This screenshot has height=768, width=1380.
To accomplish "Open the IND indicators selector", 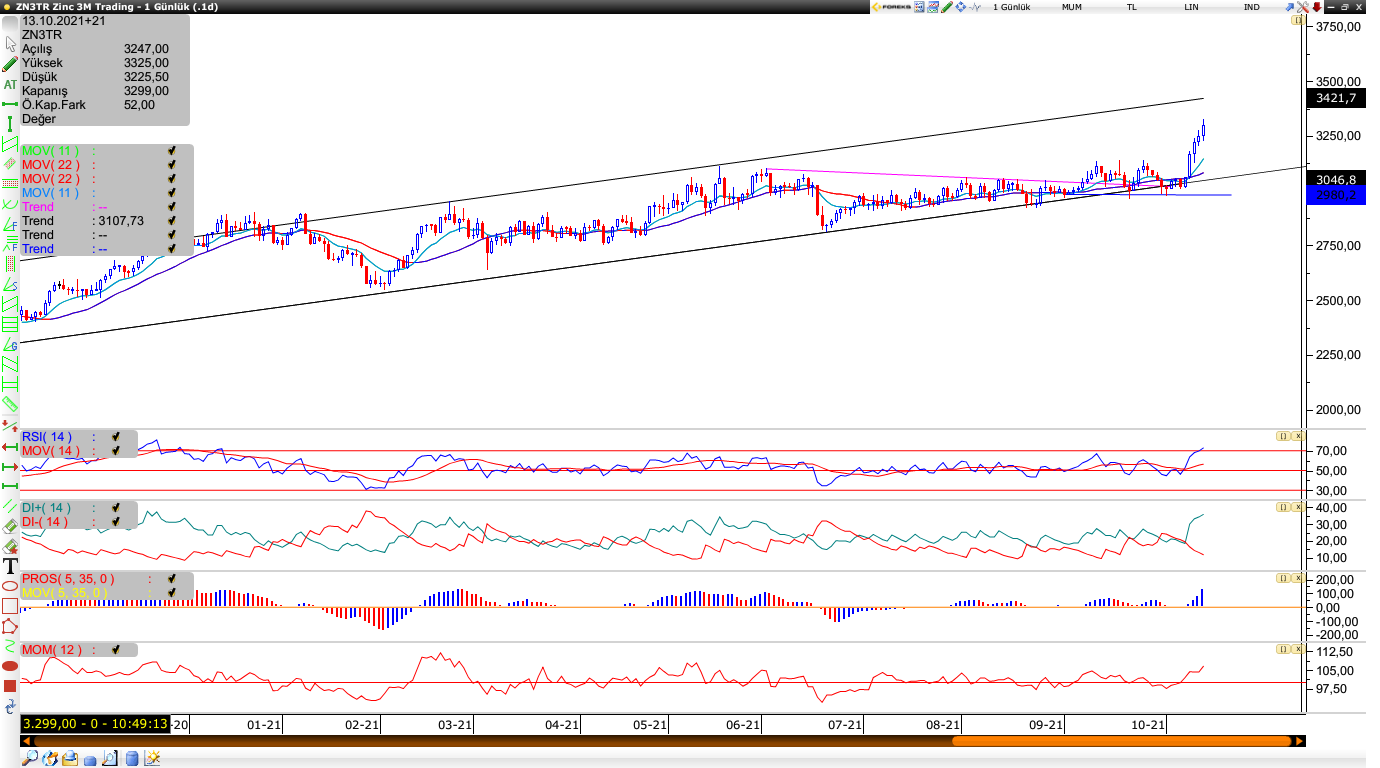I will 1251,7.
